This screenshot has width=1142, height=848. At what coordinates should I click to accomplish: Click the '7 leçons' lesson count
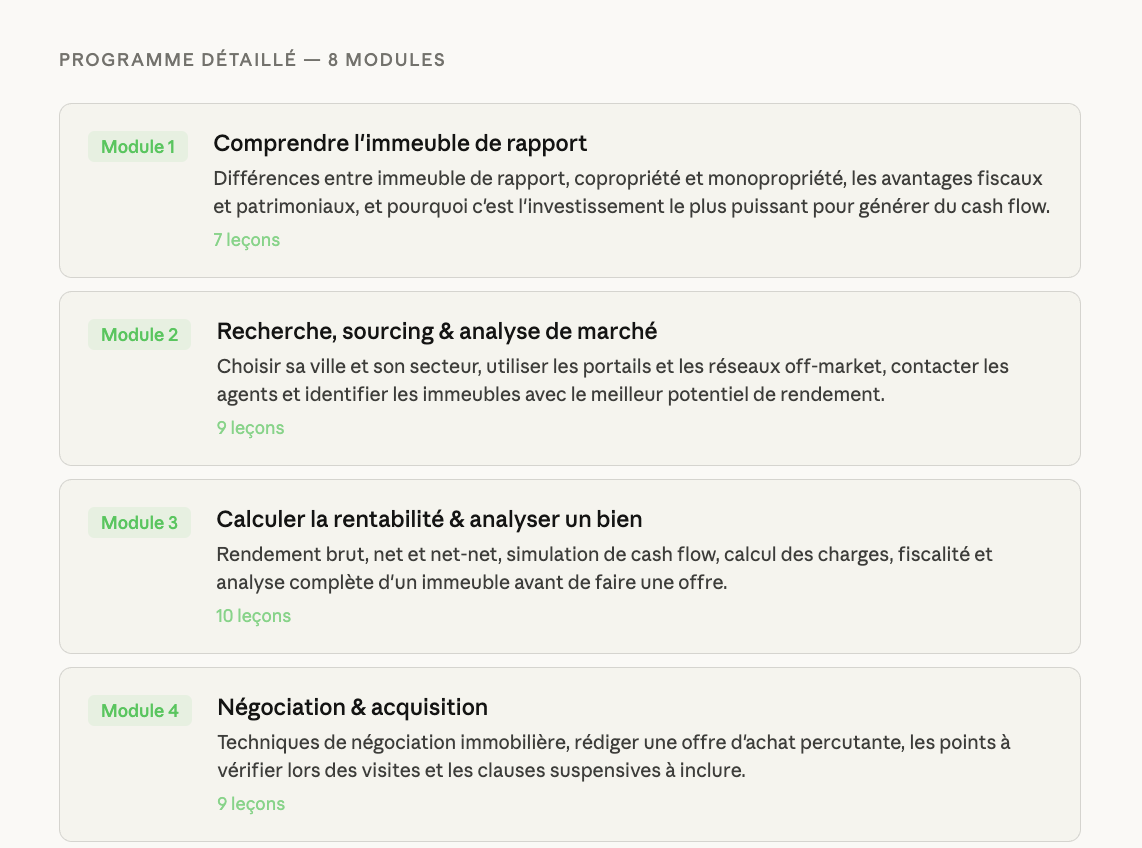(x=246, y=240)
